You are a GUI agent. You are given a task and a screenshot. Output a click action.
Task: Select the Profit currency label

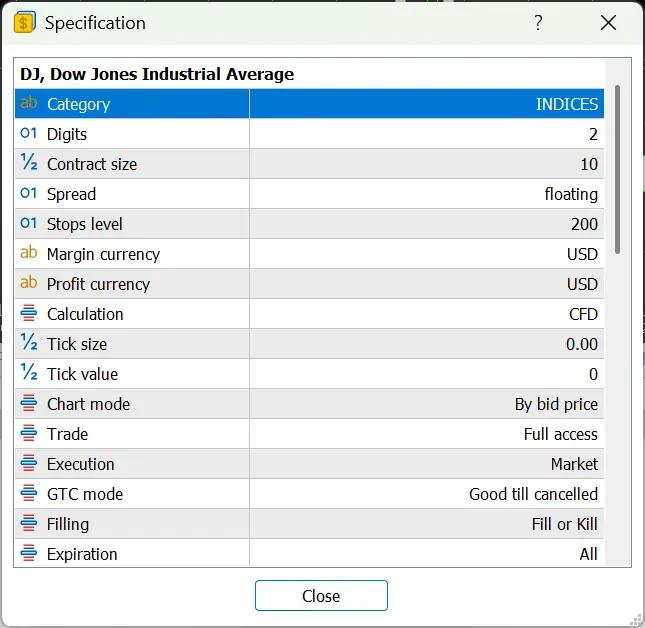[98, 285]
